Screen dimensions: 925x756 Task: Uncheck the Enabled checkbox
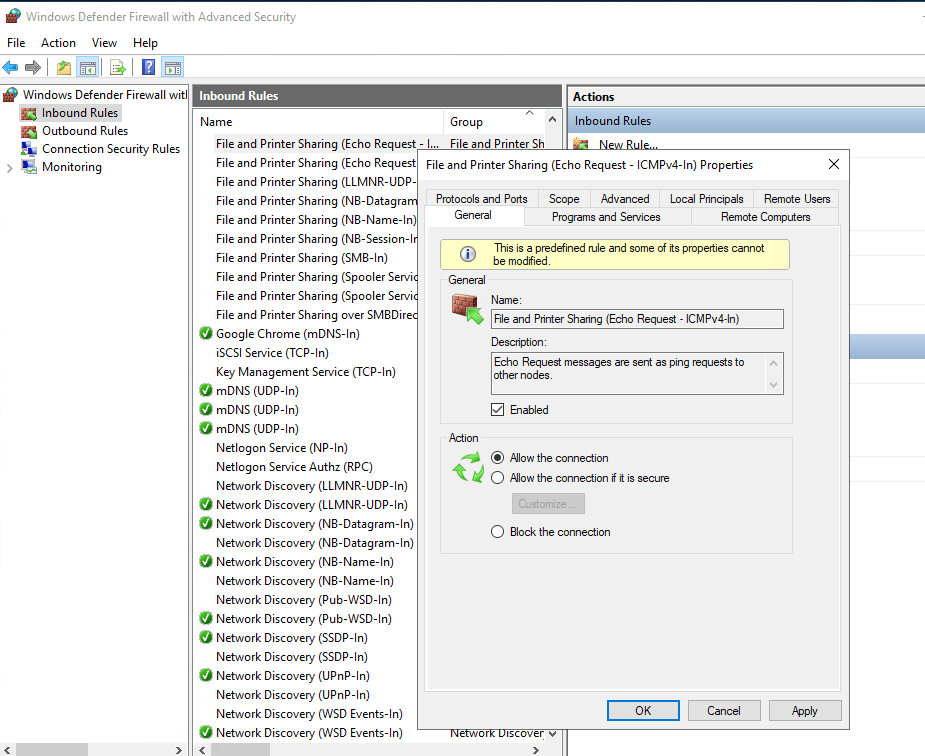[497, 410]
